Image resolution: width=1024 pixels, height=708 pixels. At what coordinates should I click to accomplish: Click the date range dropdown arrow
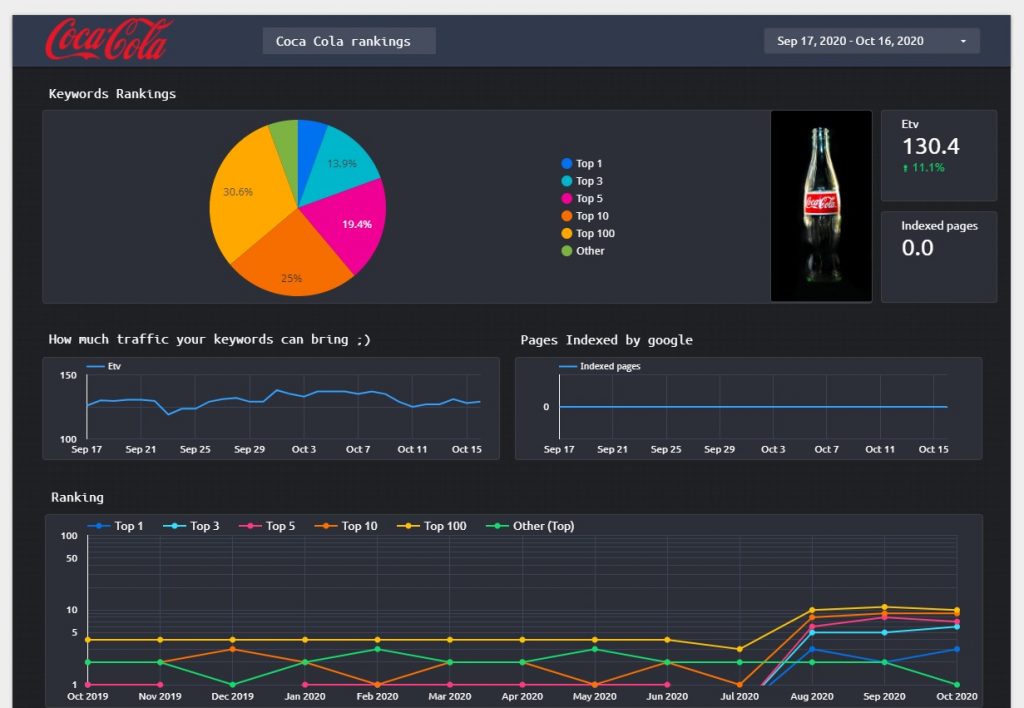[x=963, y=41]
